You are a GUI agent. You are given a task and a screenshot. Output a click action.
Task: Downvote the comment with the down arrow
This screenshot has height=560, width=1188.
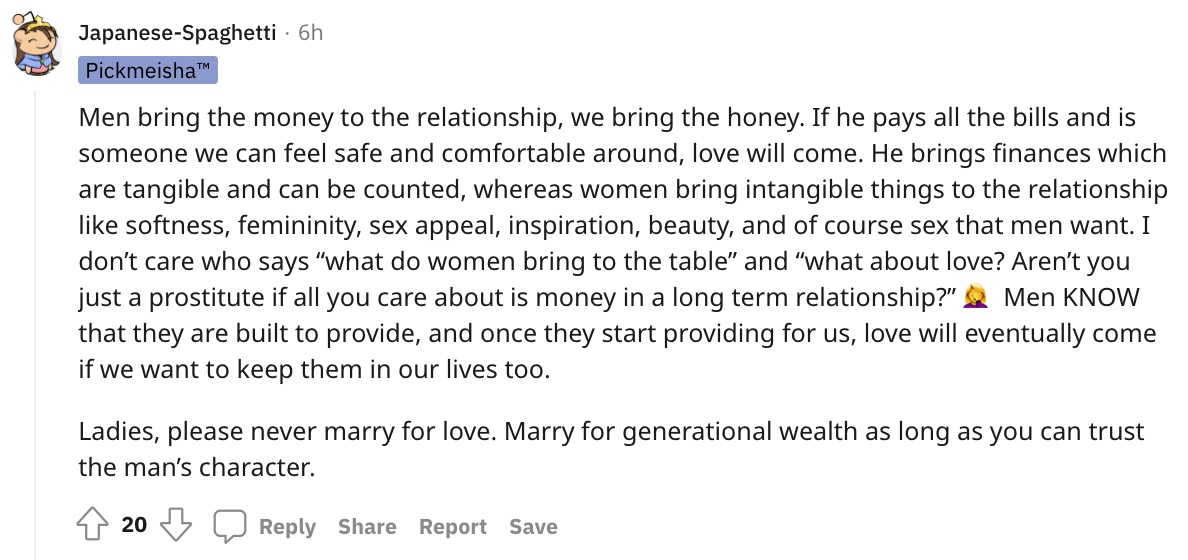coord(176,524)
